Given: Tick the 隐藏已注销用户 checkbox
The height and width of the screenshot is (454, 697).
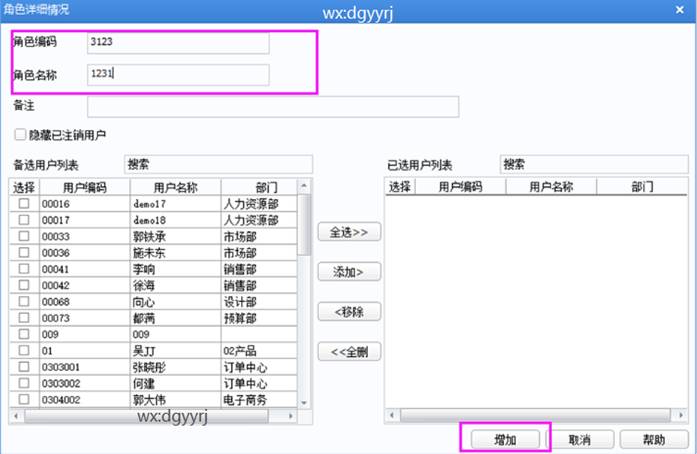Looking at the screenshot, I should [x=20, y=135].
